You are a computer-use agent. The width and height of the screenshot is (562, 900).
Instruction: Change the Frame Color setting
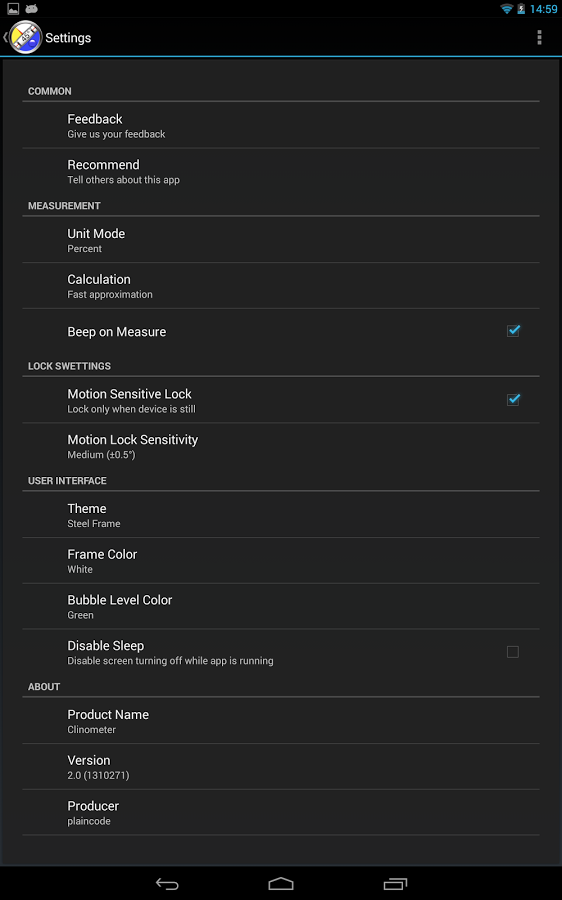point(281,561)
